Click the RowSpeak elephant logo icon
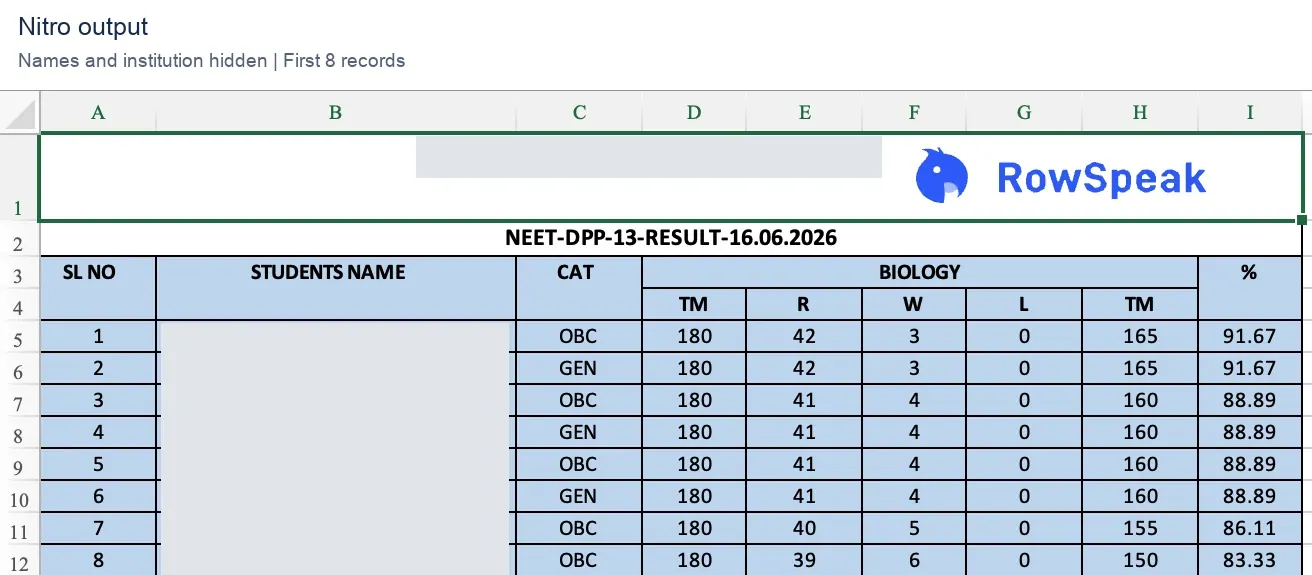Image resolution: width=1312 pixels, height=575 pixels. pyautogui.click(x=942, y=176)
